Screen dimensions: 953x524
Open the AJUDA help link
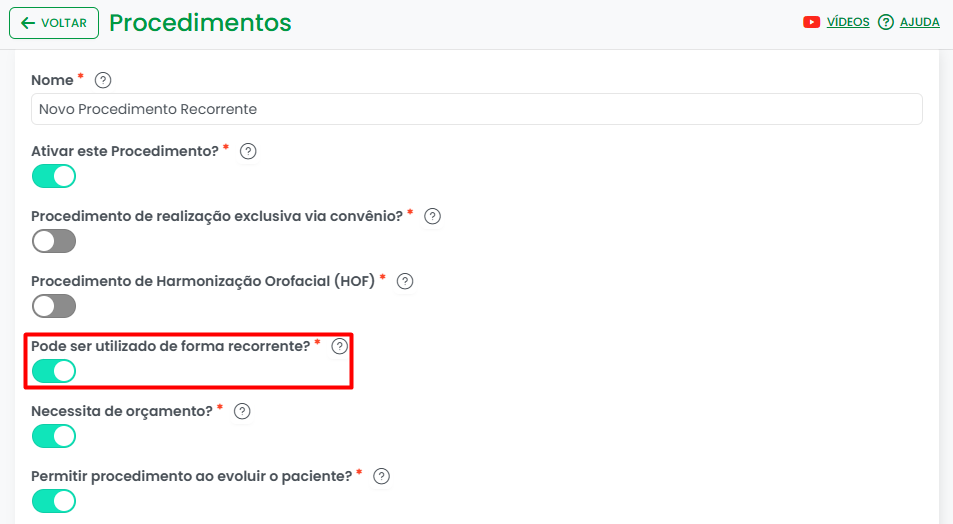pyautogui.click(x=919, y=22)
